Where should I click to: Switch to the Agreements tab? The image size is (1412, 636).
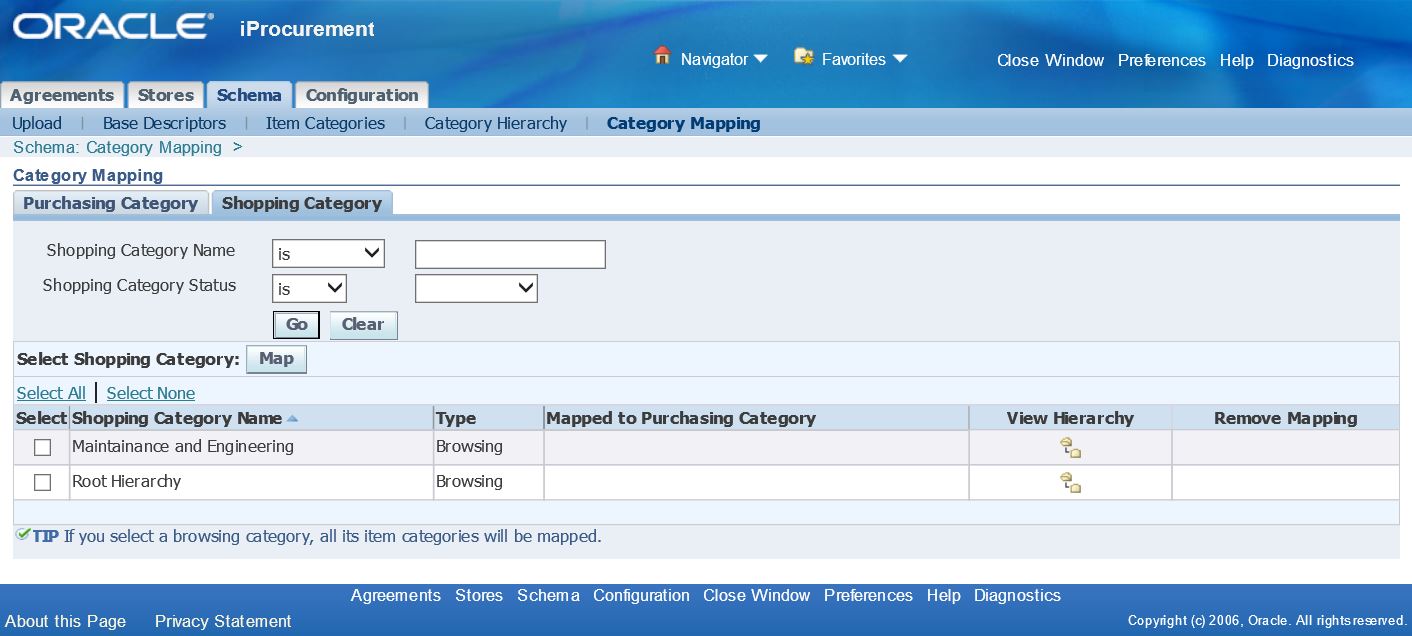click(62, 95)
